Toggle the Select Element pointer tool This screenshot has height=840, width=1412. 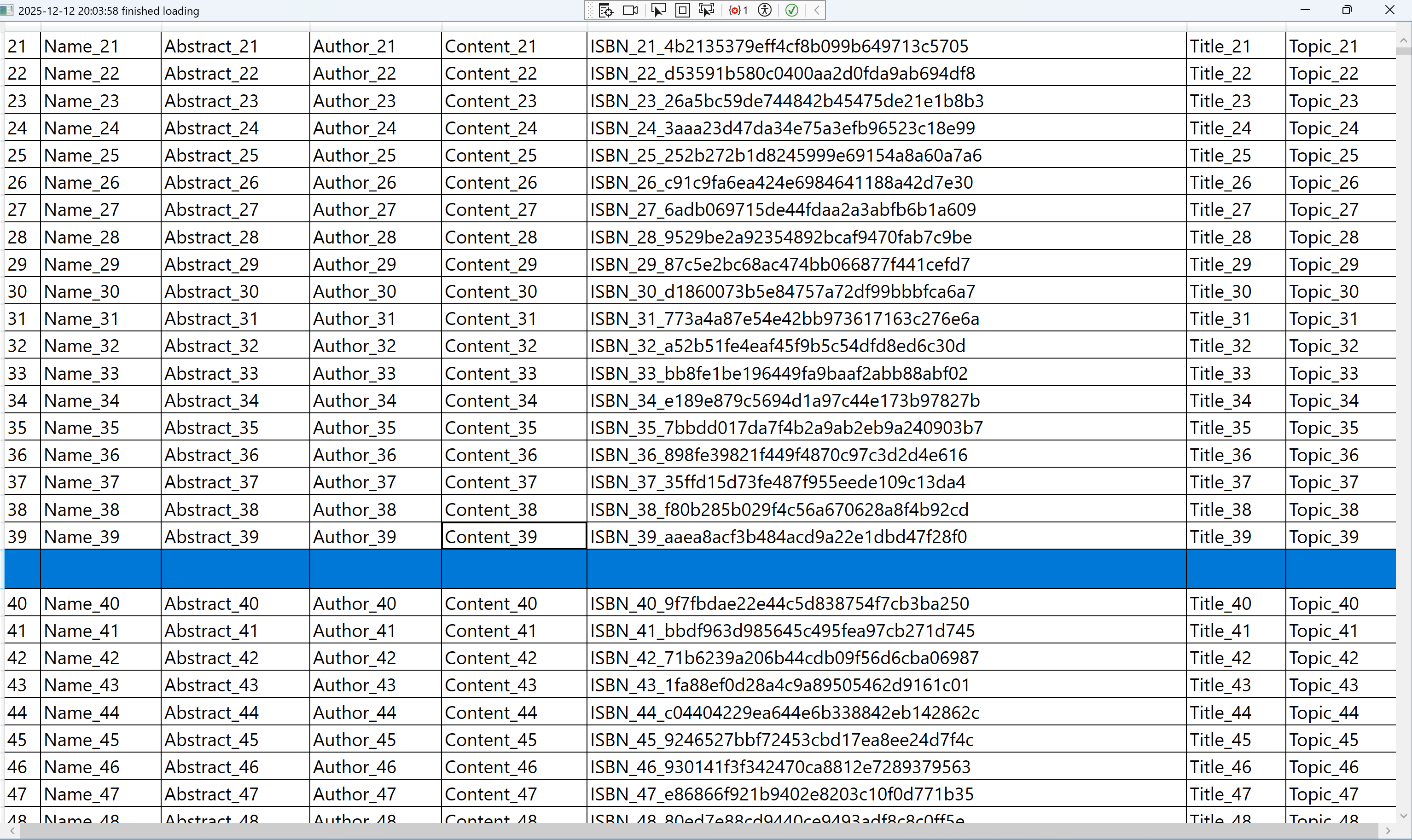[658, 10]
